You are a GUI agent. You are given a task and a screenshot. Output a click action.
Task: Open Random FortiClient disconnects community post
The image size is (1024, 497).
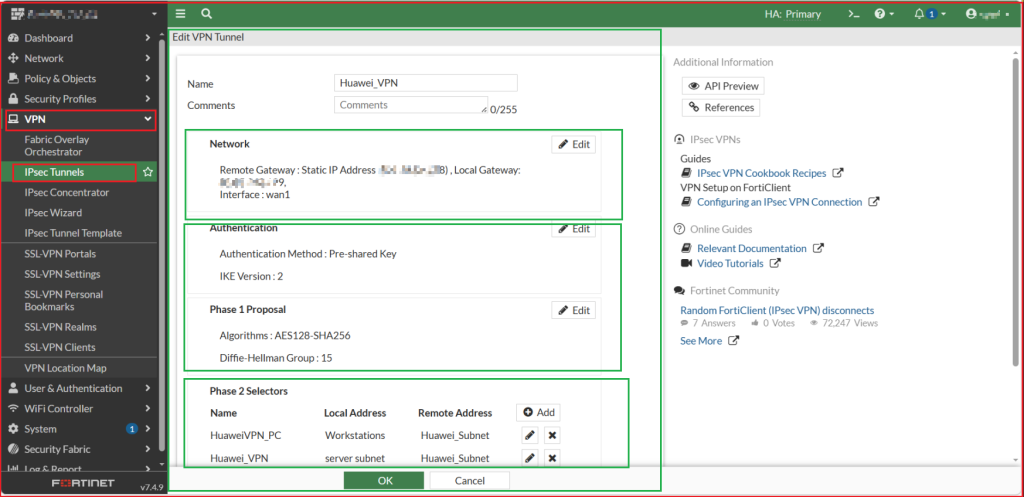(777, 311)
